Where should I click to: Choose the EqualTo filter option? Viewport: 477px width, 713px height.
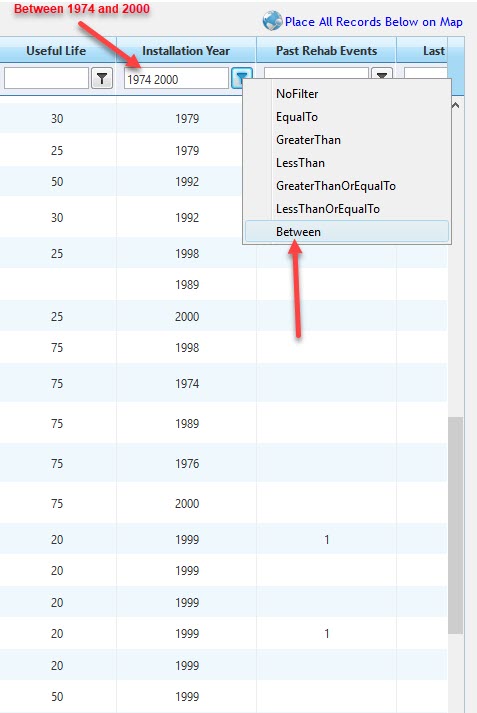[346, 117]
